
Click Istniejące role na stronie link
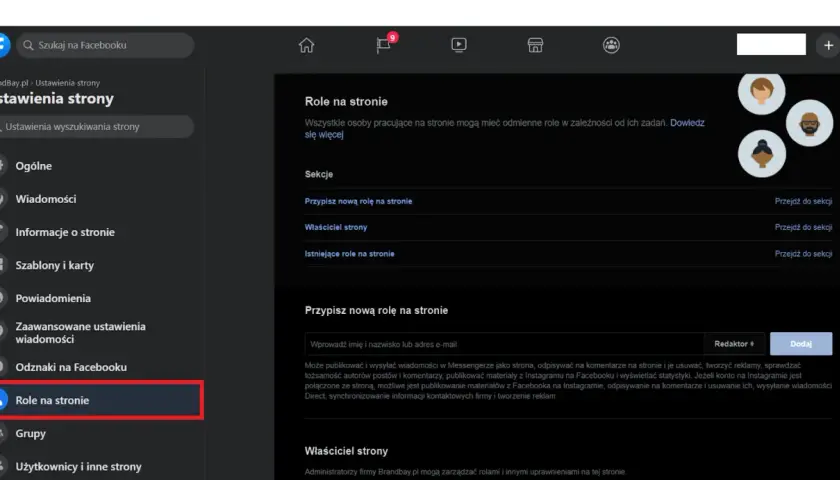tap(349, 254)
